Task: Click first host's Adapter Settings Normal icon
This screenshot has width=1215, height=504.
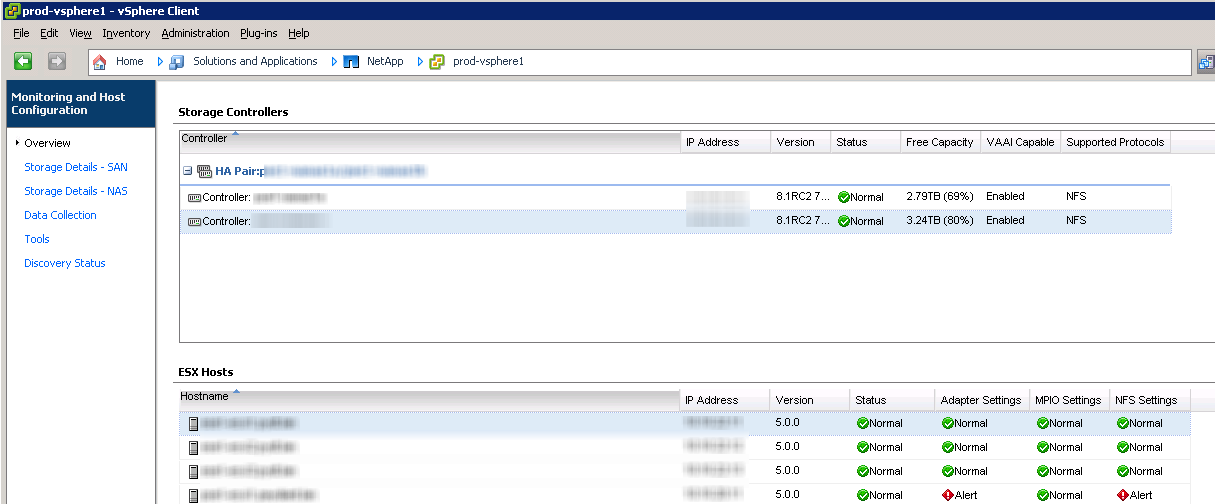Action: coord(947,423)
